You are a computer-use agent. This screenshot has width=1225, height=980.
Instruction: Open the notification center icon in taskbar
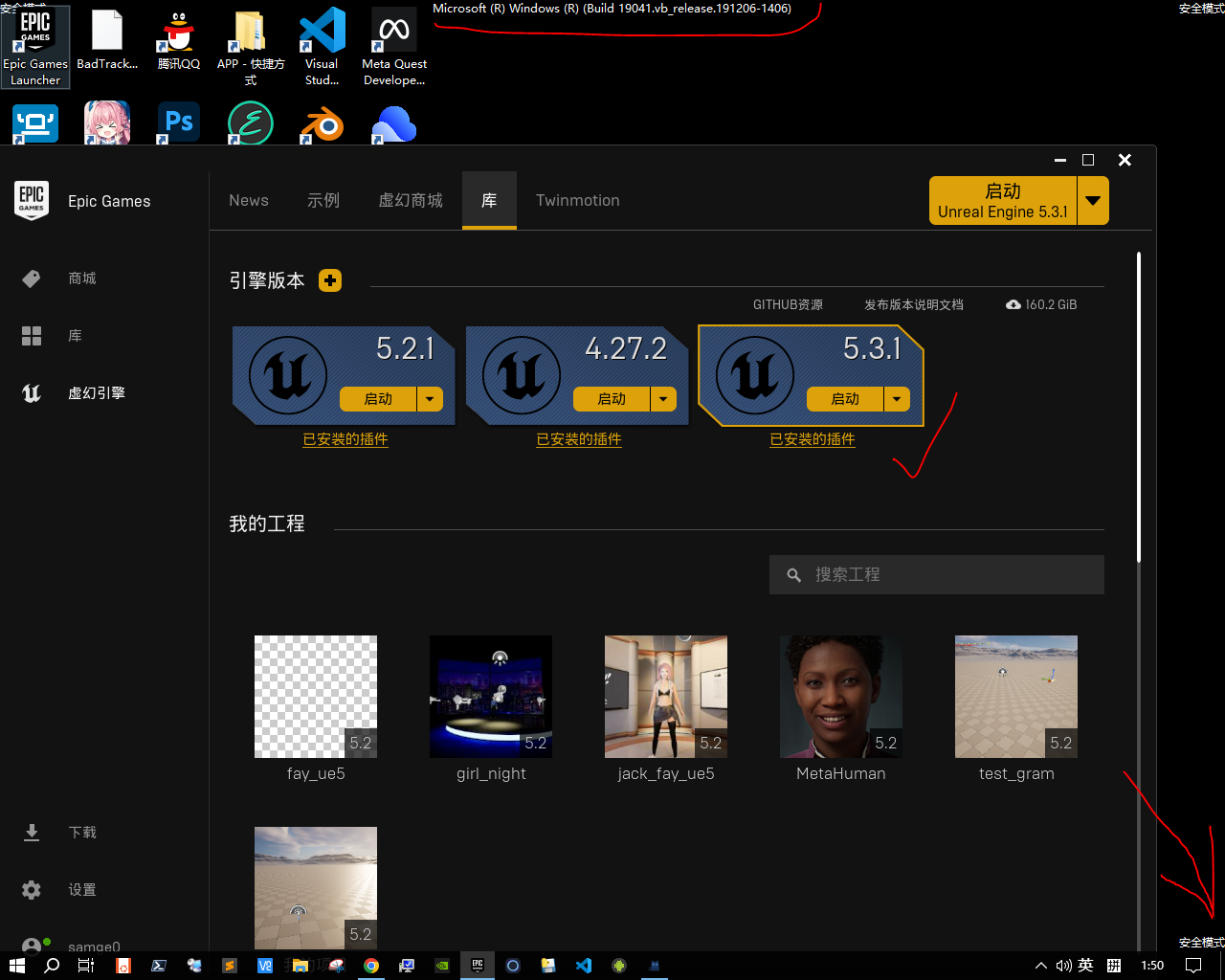[1193, 966]
